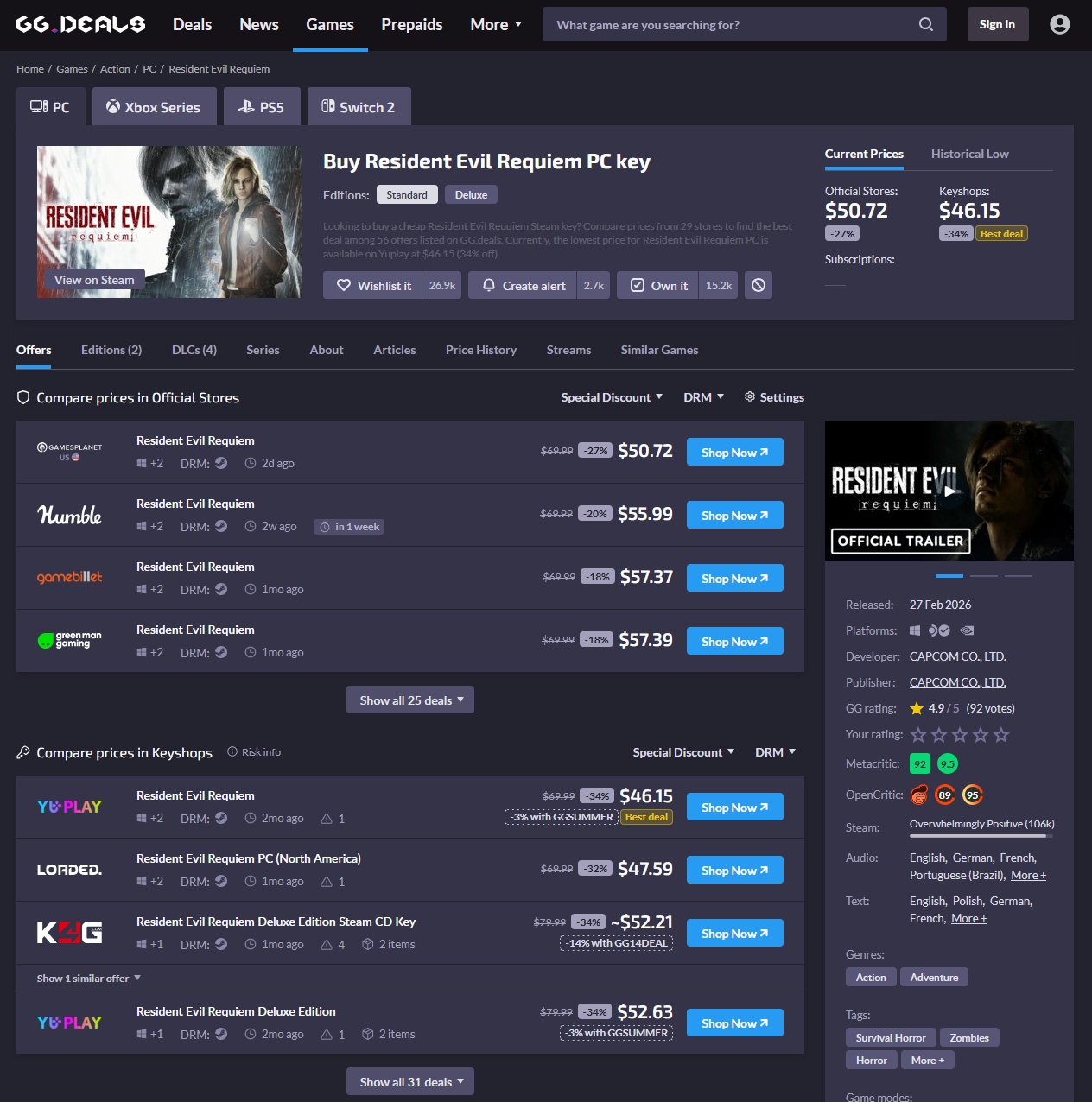Open the More dropdown in top navigation
Screen dimensions: 1092x1102
496,24
